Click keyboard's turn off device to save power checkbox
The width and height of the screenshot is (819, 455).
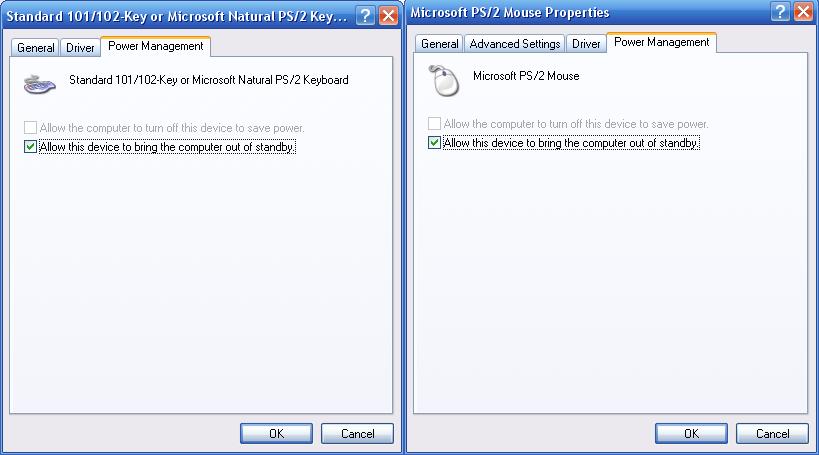point(31,128)
